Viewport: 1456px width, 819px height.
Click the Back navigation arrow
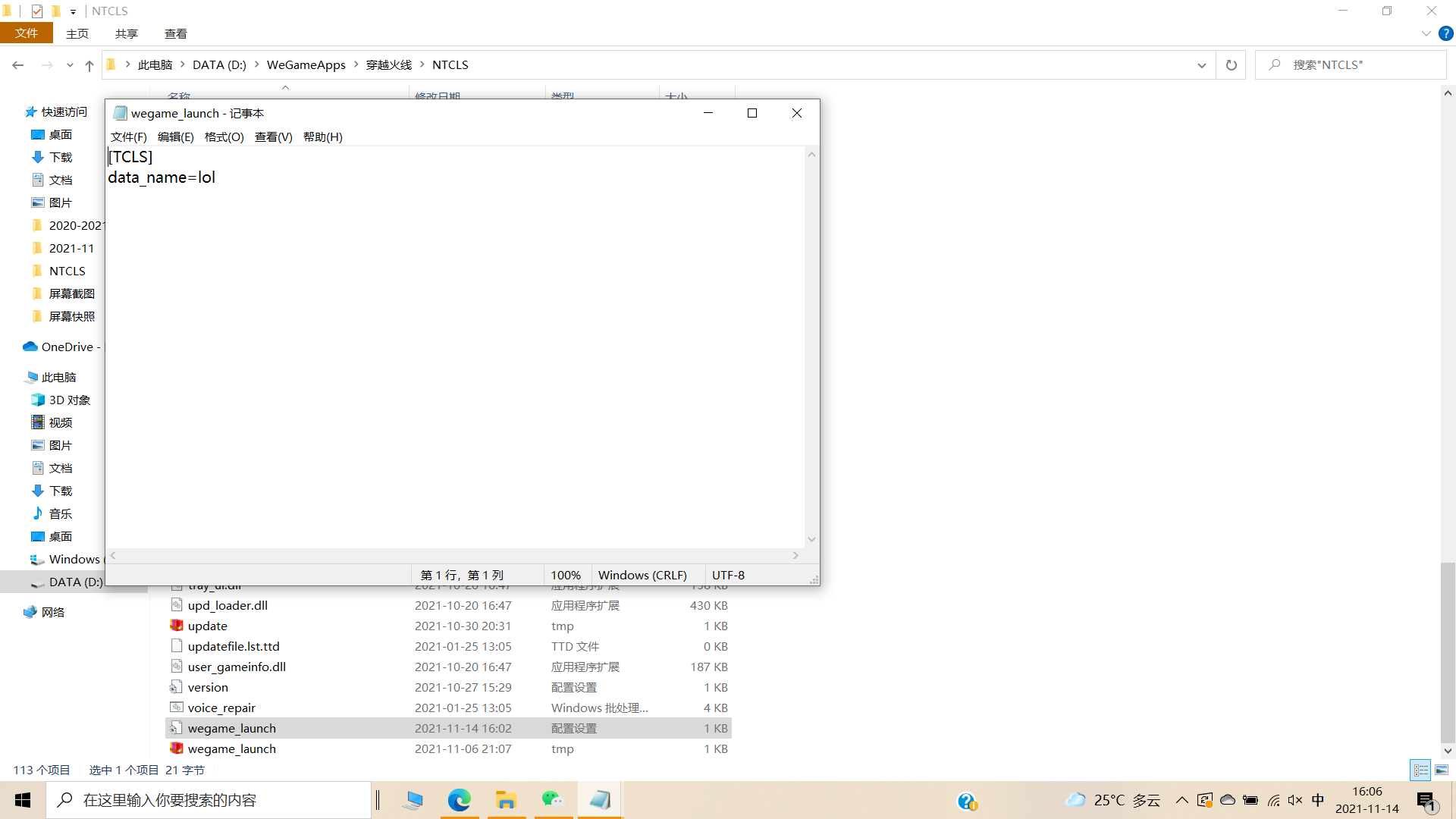[x=18, y=65]
